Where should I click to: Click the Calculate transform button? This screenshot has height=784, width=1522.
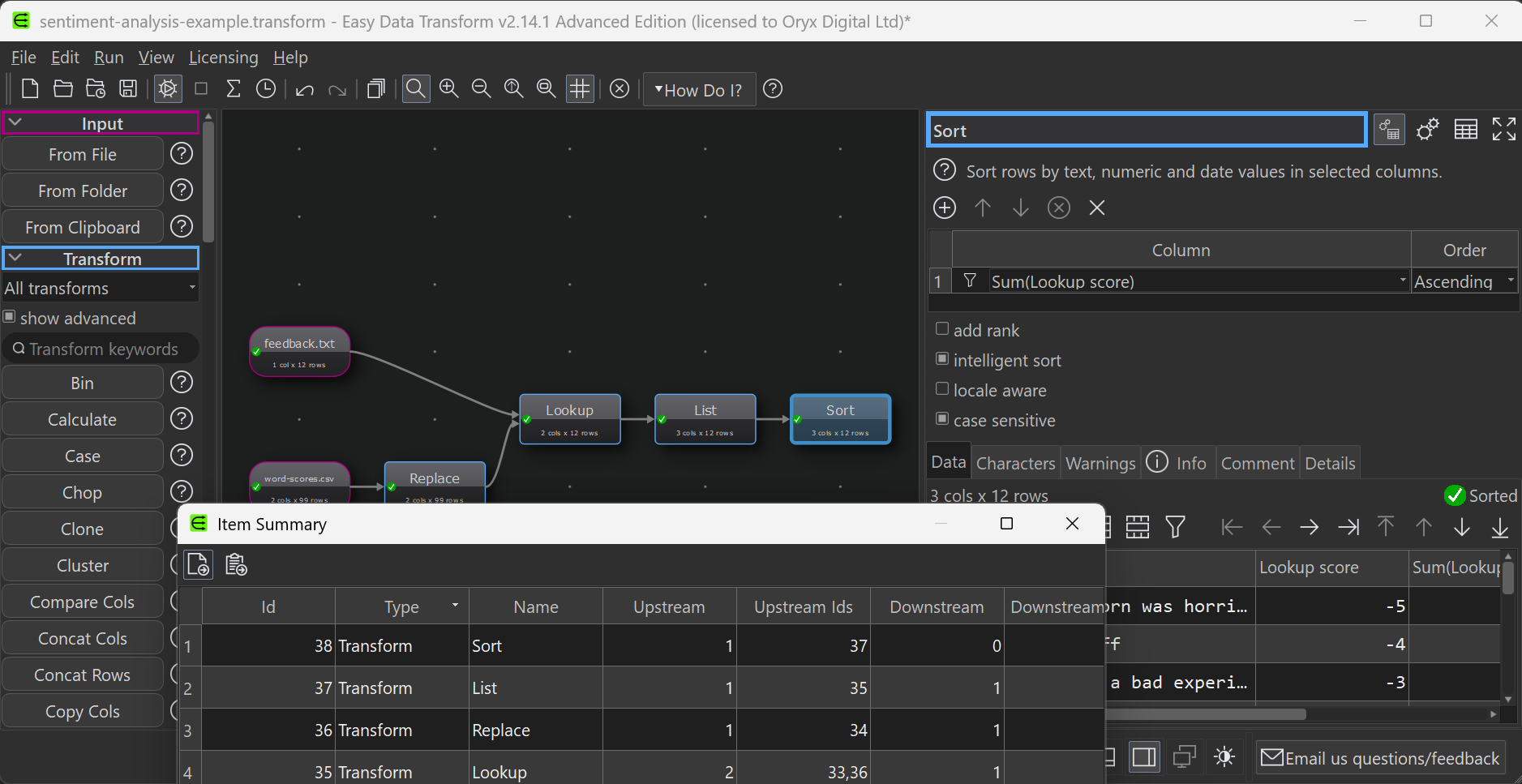[x=83, y=419]
